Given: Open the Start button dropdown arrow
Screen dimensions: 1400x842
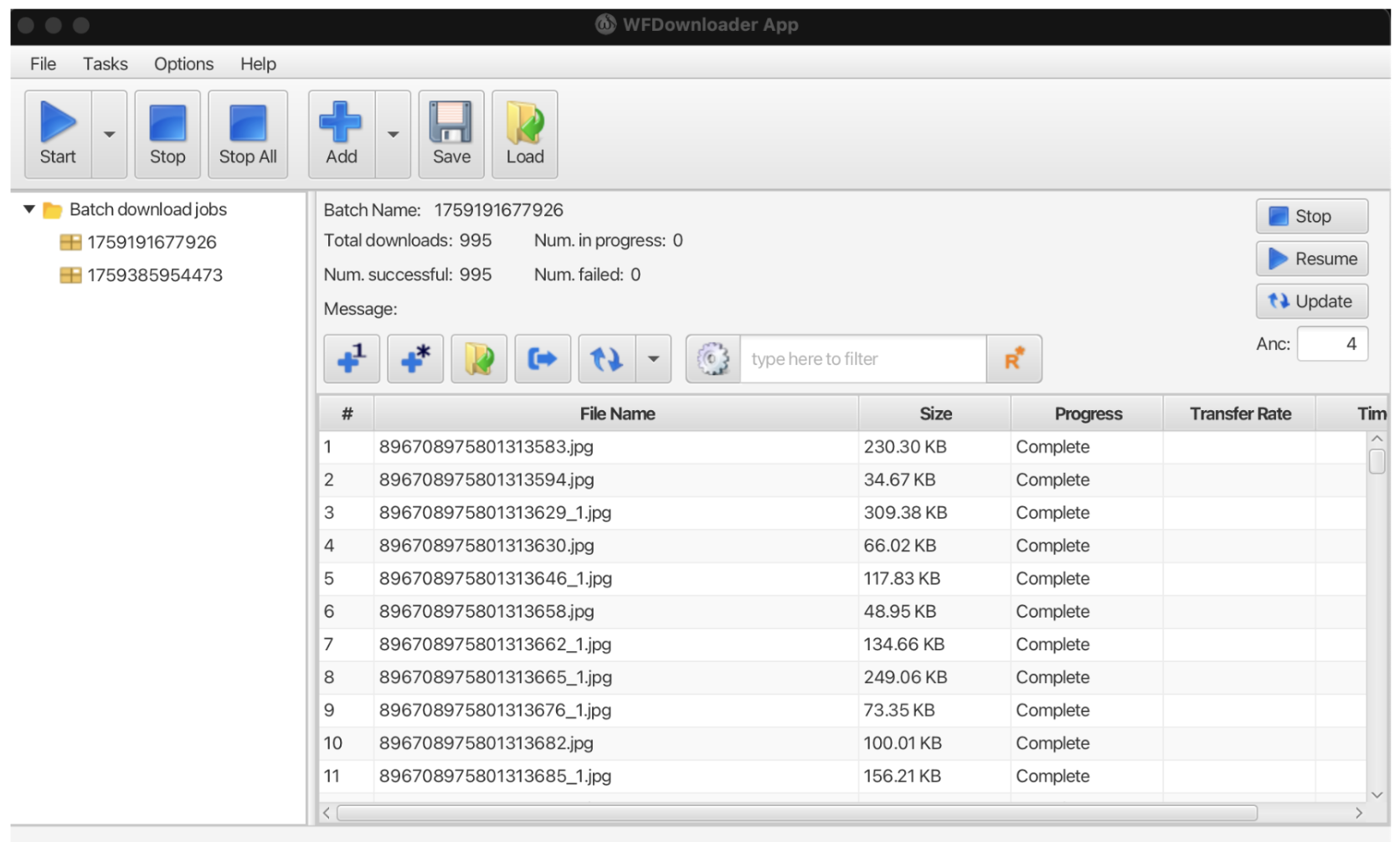Looking at the screenshot, I should [108, 134].
